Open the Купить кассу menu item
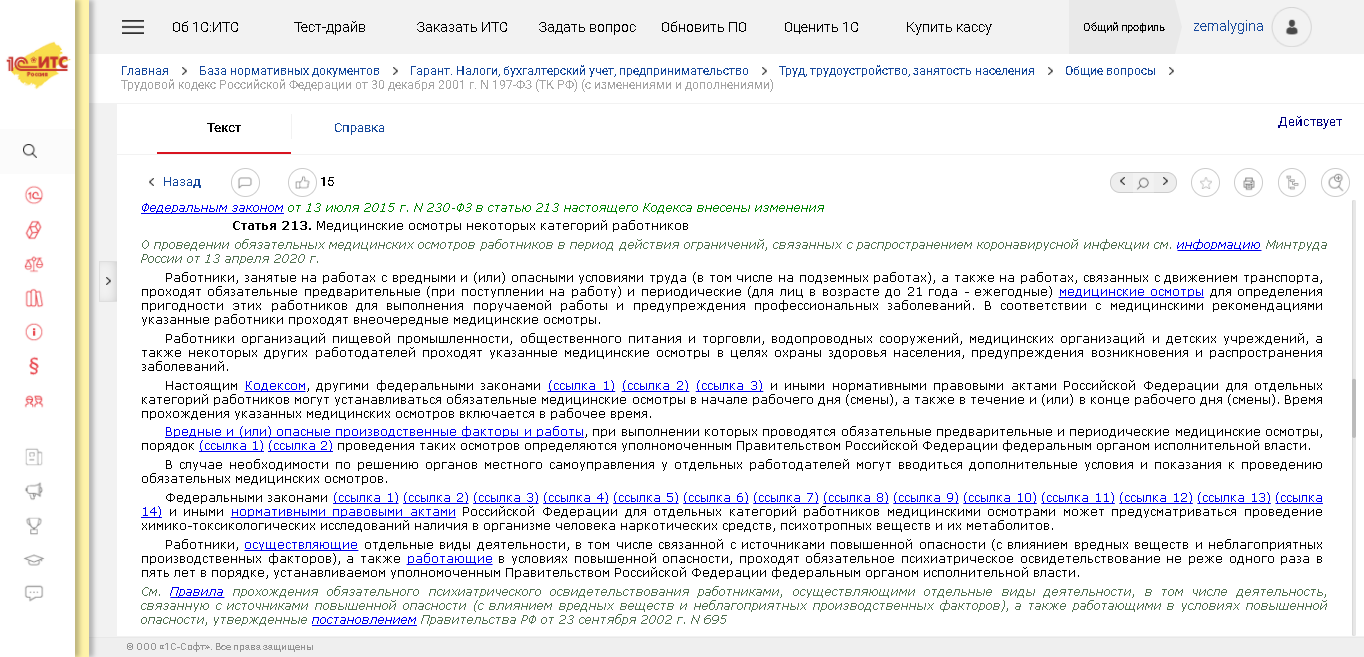 948,27
